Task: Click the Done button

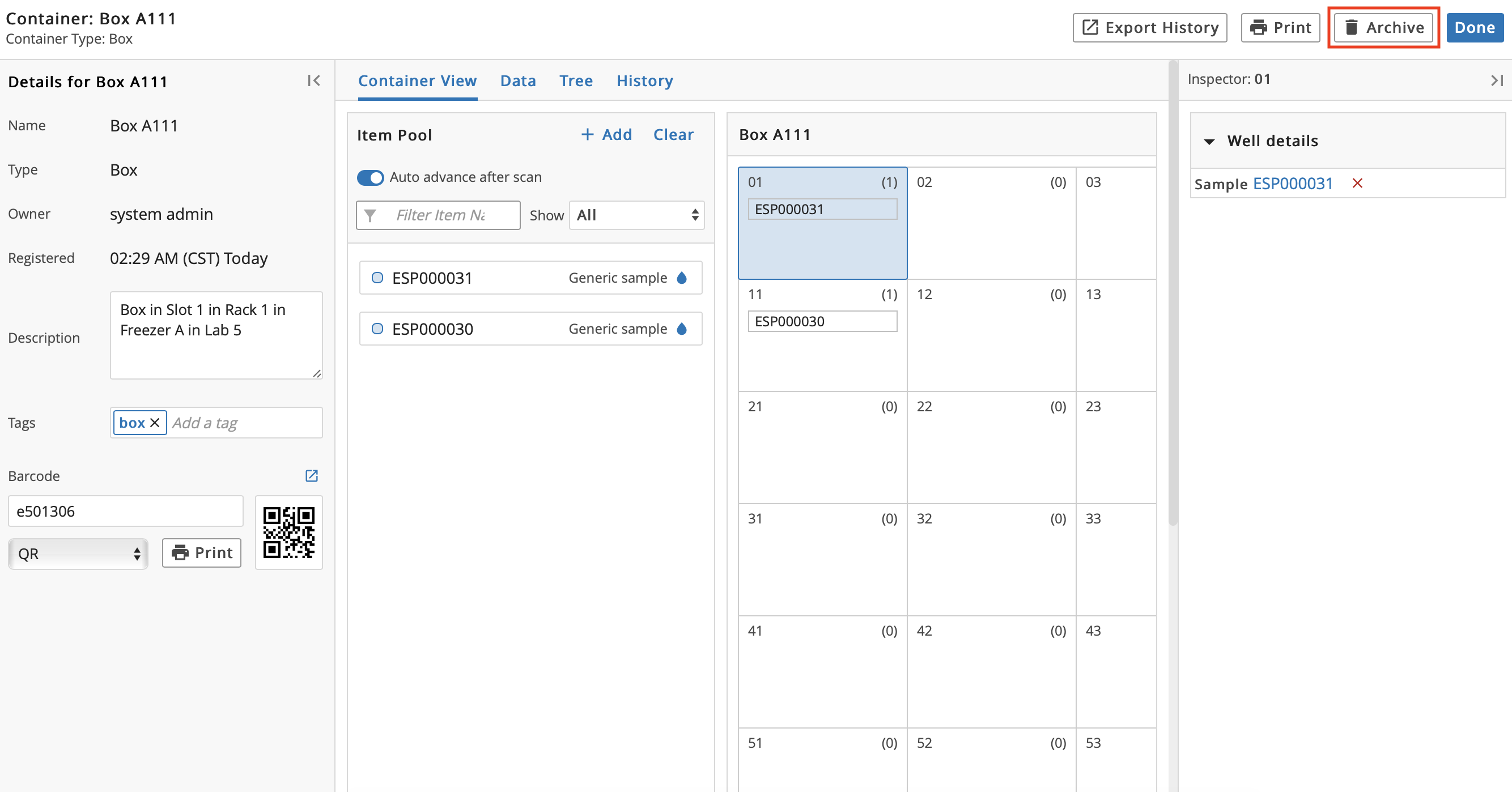Action: click(x=1475, y=28)
